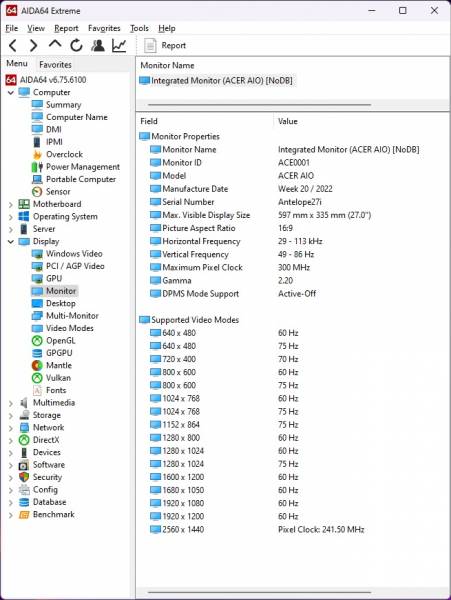
Task: Open Windows Video tree item
Action: 74,254
